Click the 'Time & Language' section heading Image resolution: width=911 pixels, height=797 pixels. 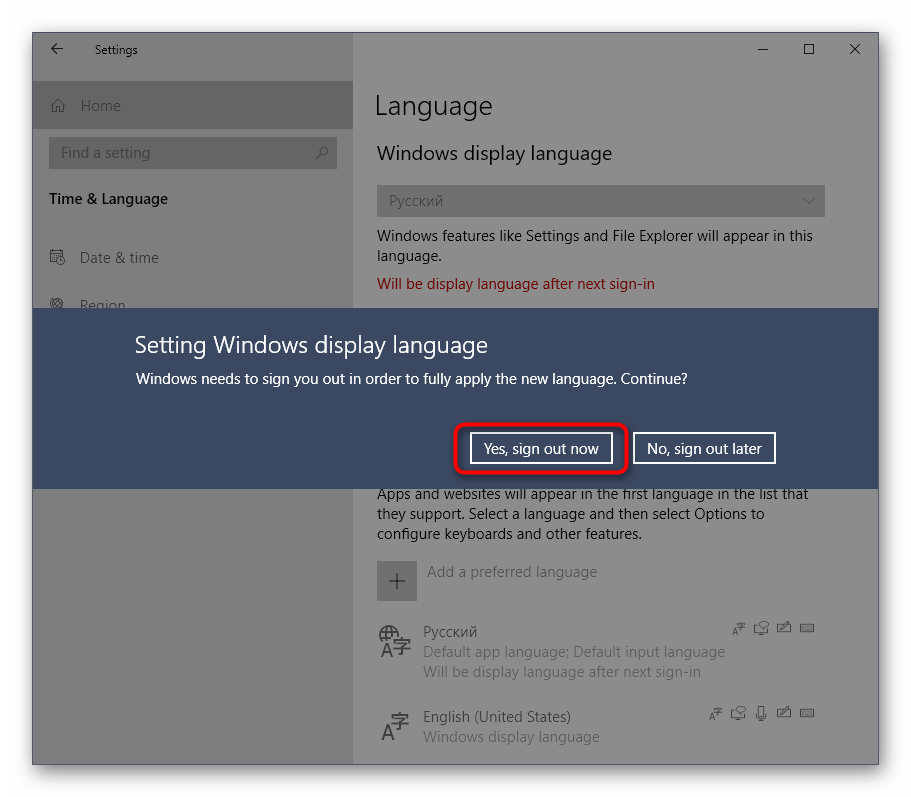108,199
